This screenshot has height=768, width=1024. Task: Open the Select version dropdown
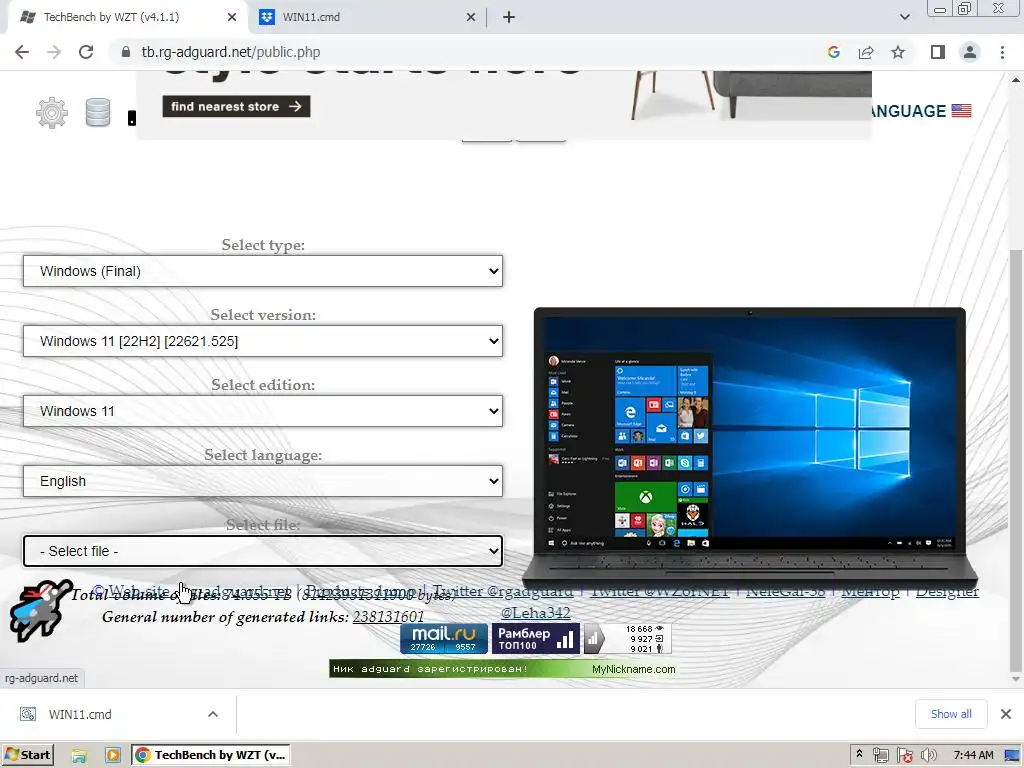[263, 341]
